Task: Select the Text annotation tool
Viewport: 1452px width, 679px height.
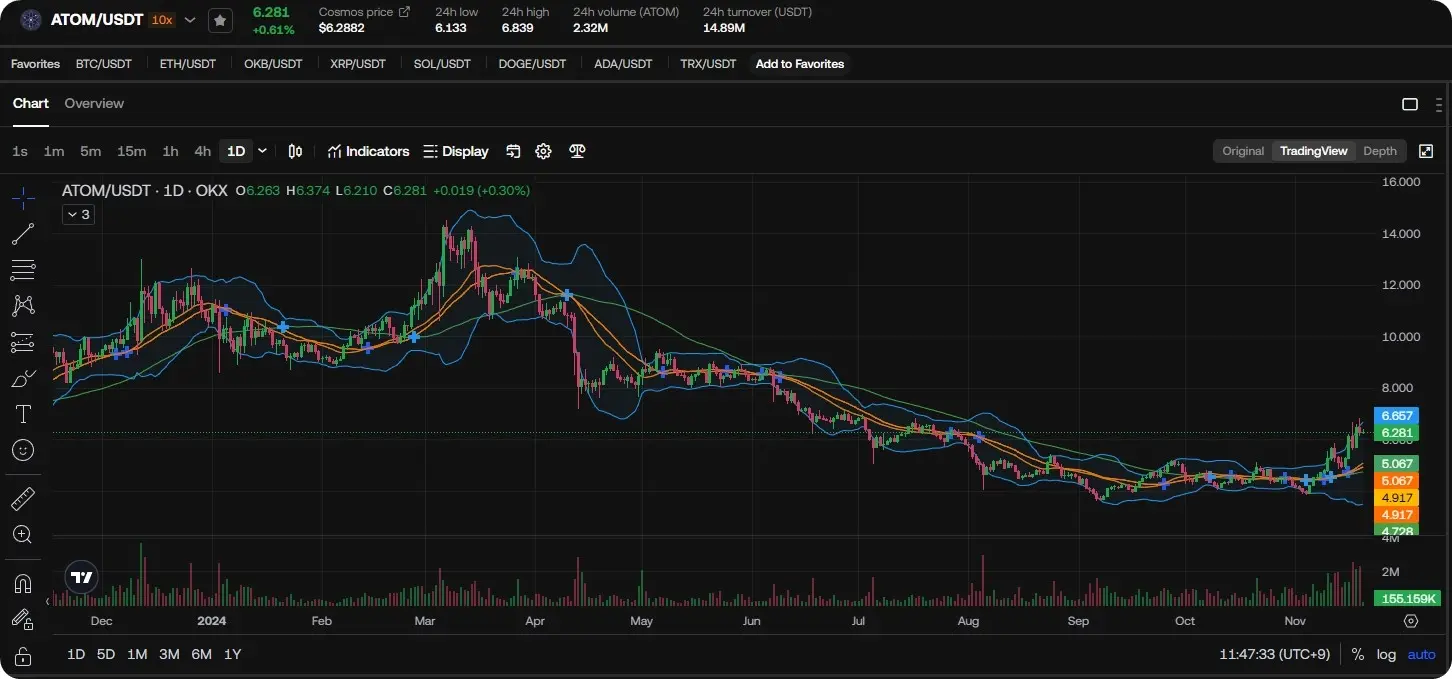Action: point(23,414)
